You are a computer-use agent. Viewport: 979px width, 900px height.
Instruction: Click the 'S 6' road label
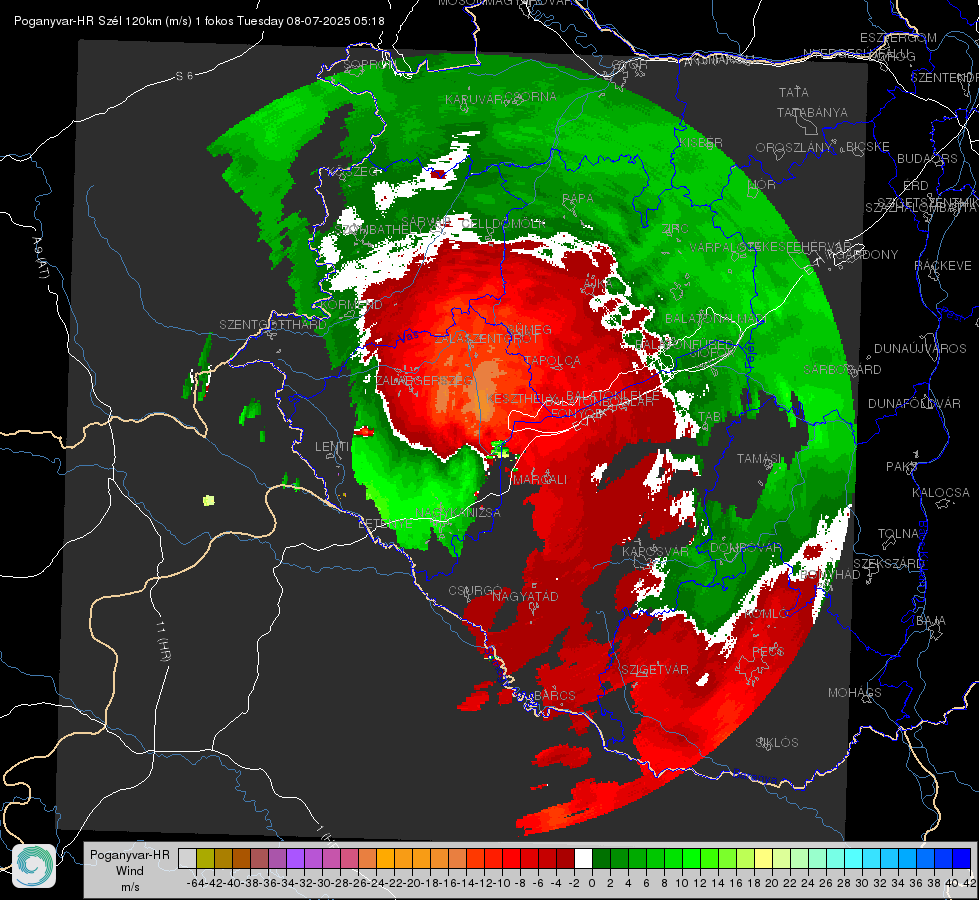click(184, 76)
